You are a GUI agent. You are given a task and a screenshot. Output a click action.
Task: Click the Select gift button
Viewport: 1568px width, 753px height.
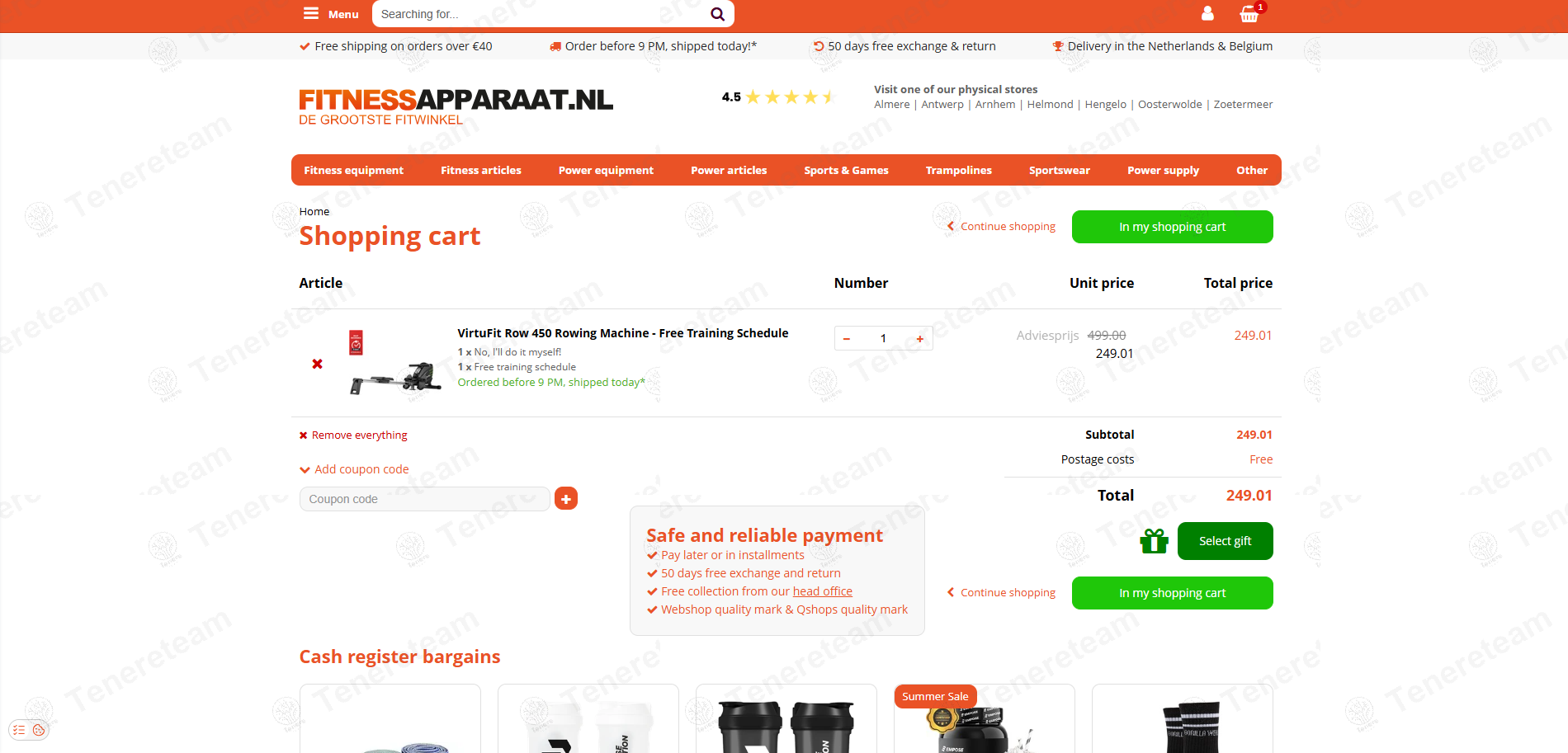[x=1225, y=541]
